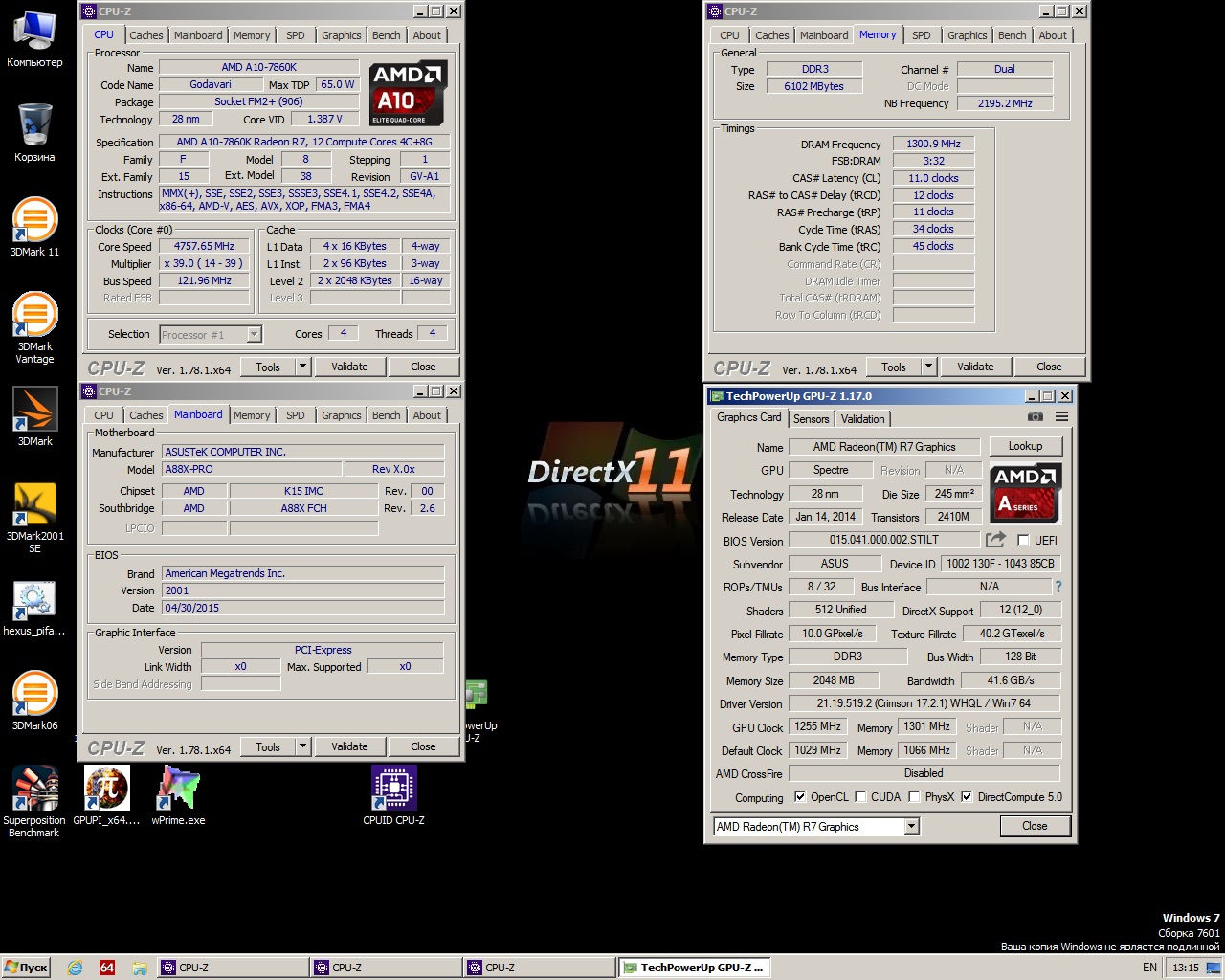The image size is (1225, 980).
Task: Click the GPU-Z screenshot camera icon
Action: [x=1035, y=417]
